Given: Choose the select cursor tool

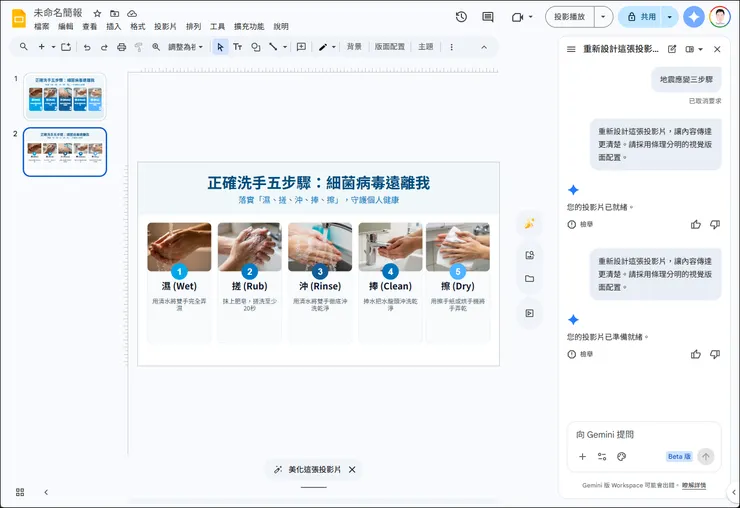Looking at the screenshot, I should click(x=220, y=47).
